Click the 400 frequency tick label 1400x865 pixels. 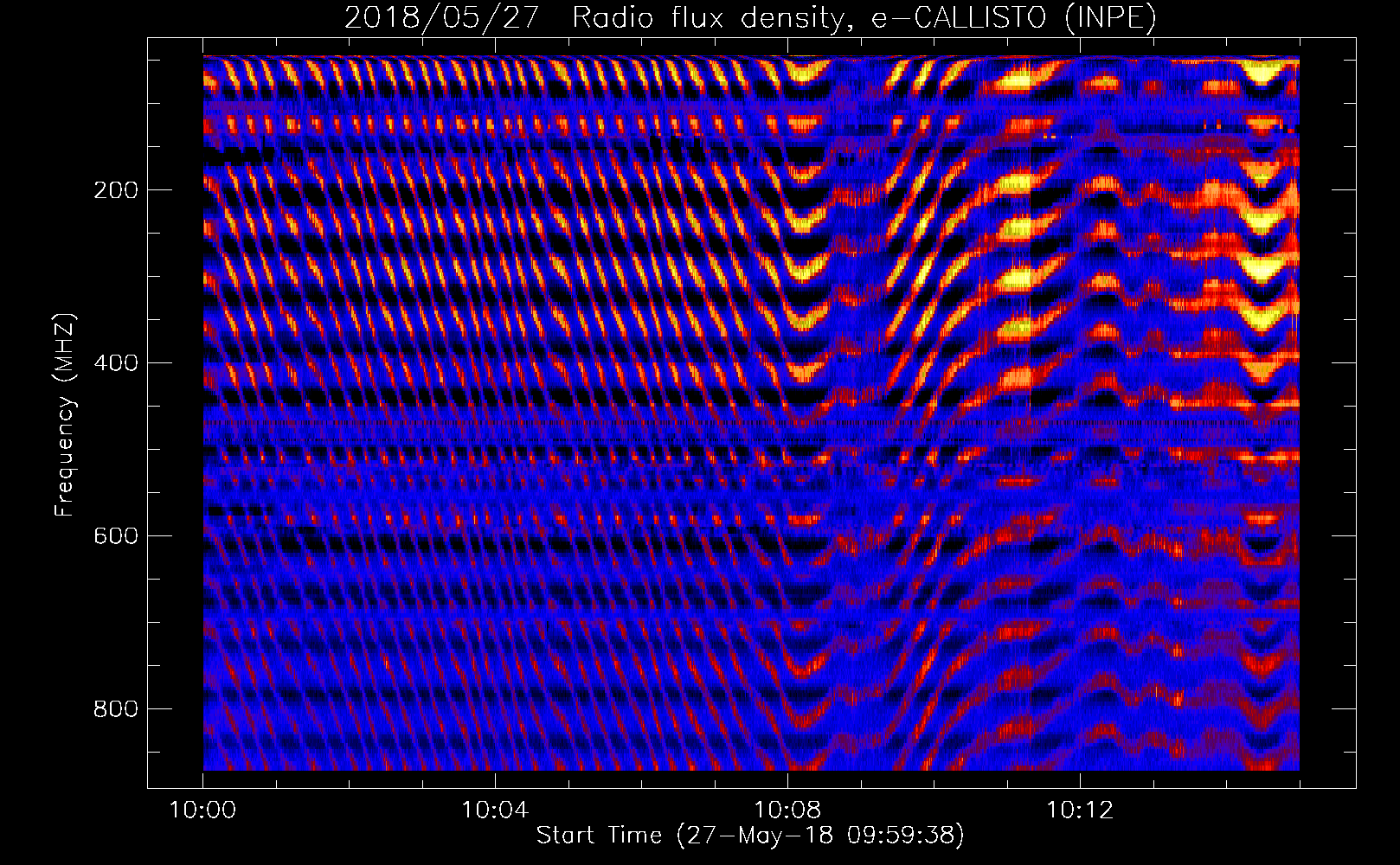116,363
